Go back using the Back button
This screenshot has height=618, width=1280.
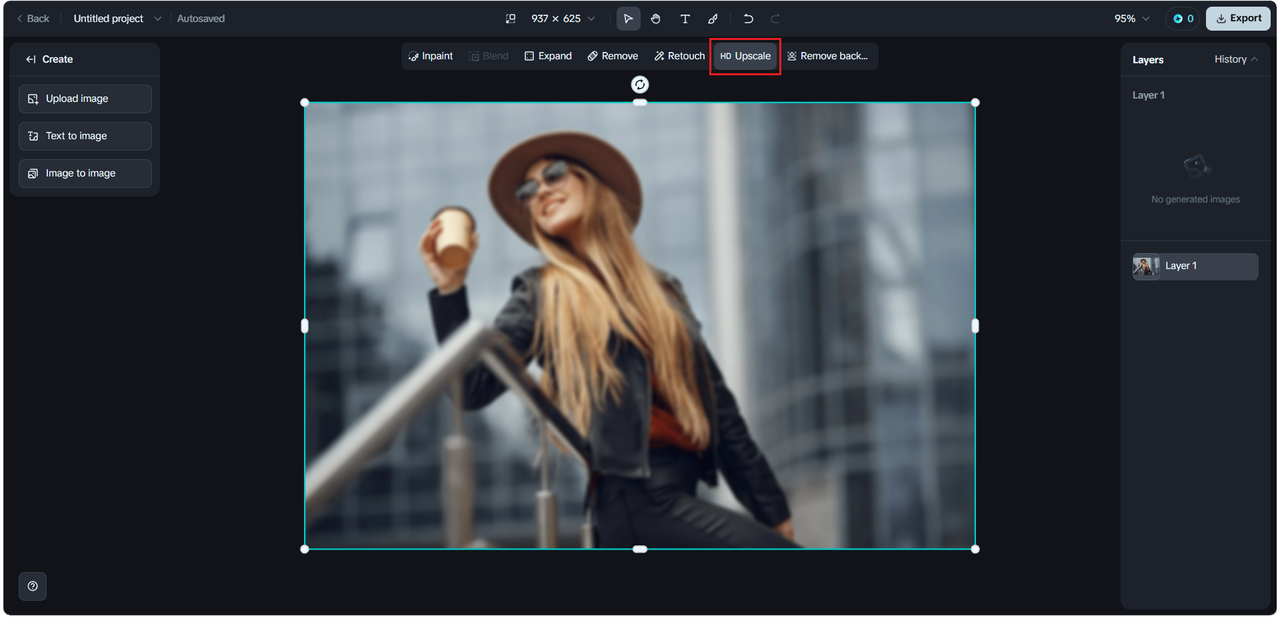(x=33, y=18)
